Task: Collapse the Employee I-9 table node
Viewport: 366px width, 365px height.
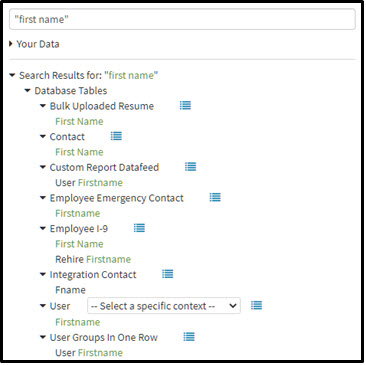Action: [43, 229]
